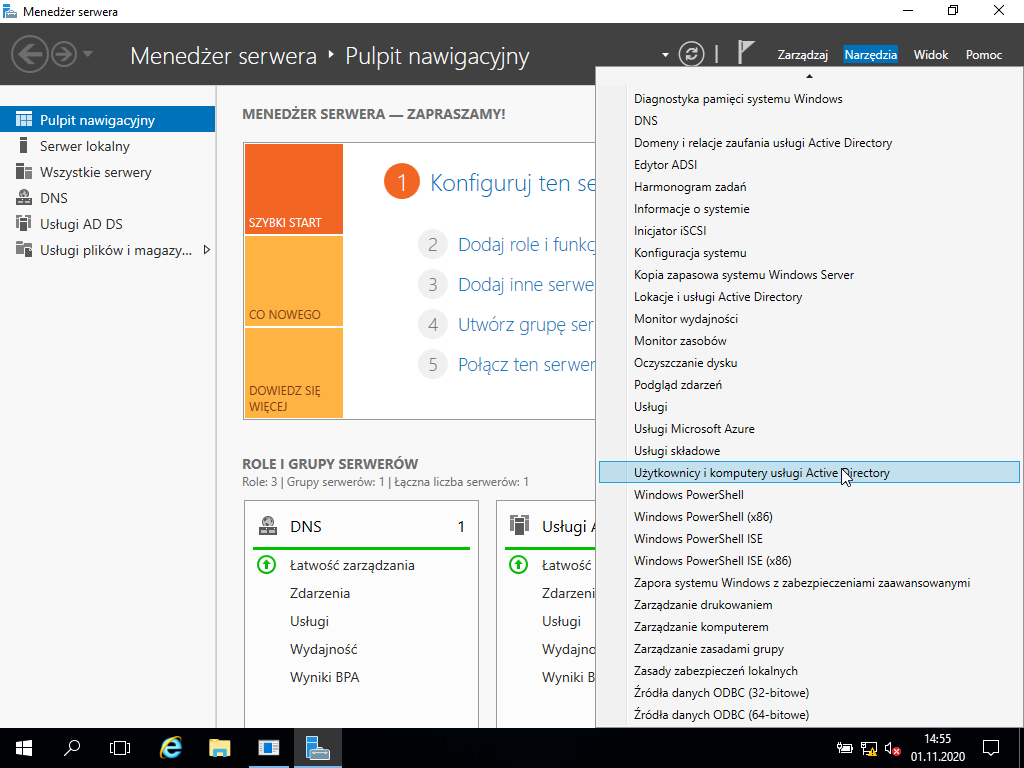The image size is (1024, 768).
Task: Click Utwórz grupę serwerów link
Action: 526,325
